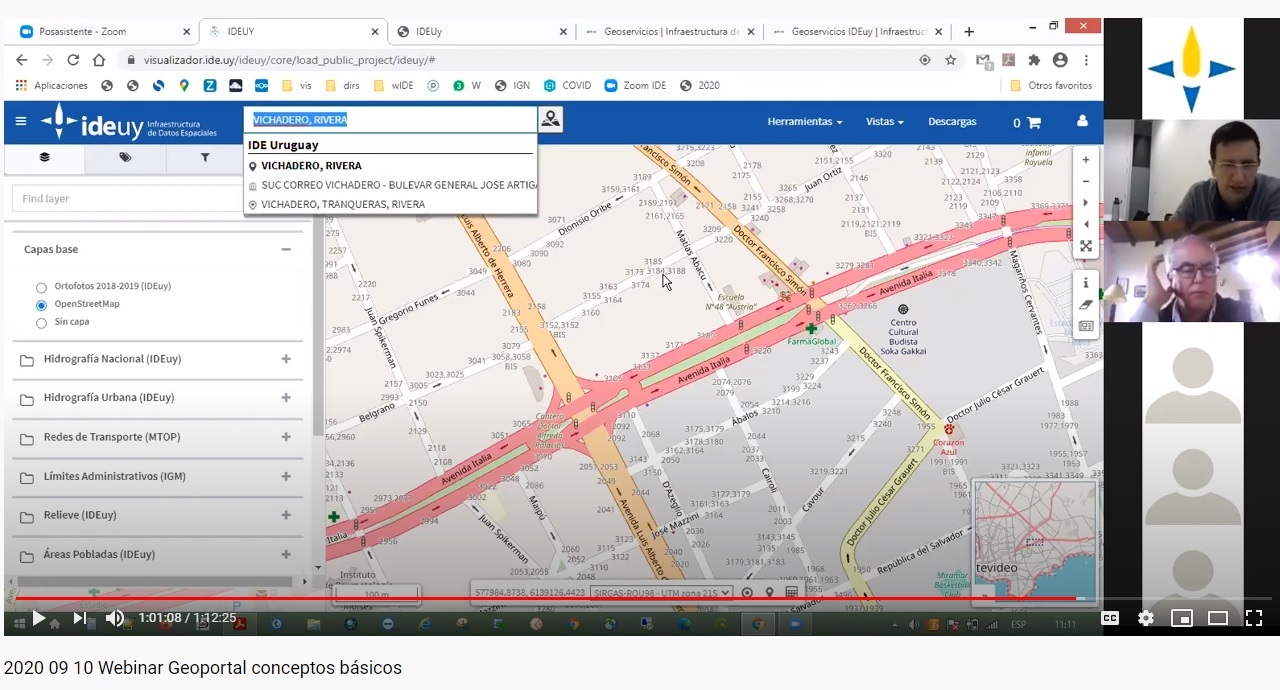Switch to the Posasistente - Zoom browser tab

[x=104, y=31]
